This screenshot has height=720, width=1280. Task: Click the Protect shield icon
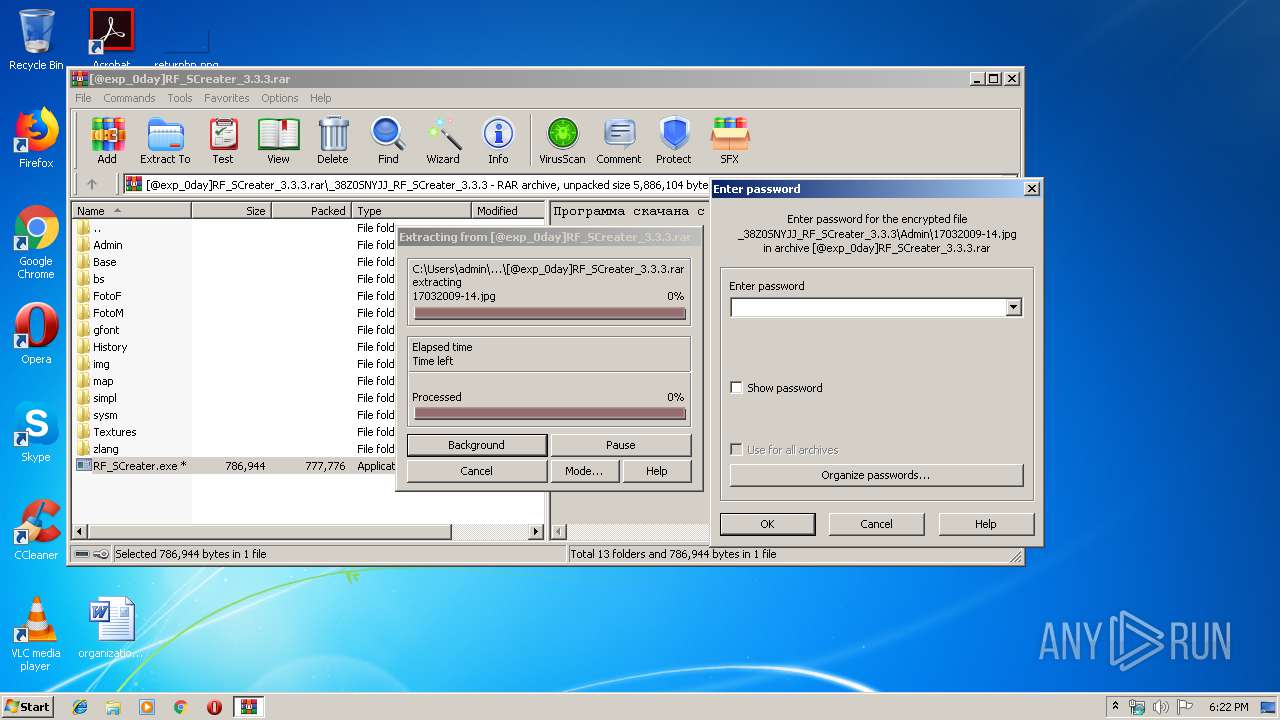pyautogui.click(x=674, y=140)
